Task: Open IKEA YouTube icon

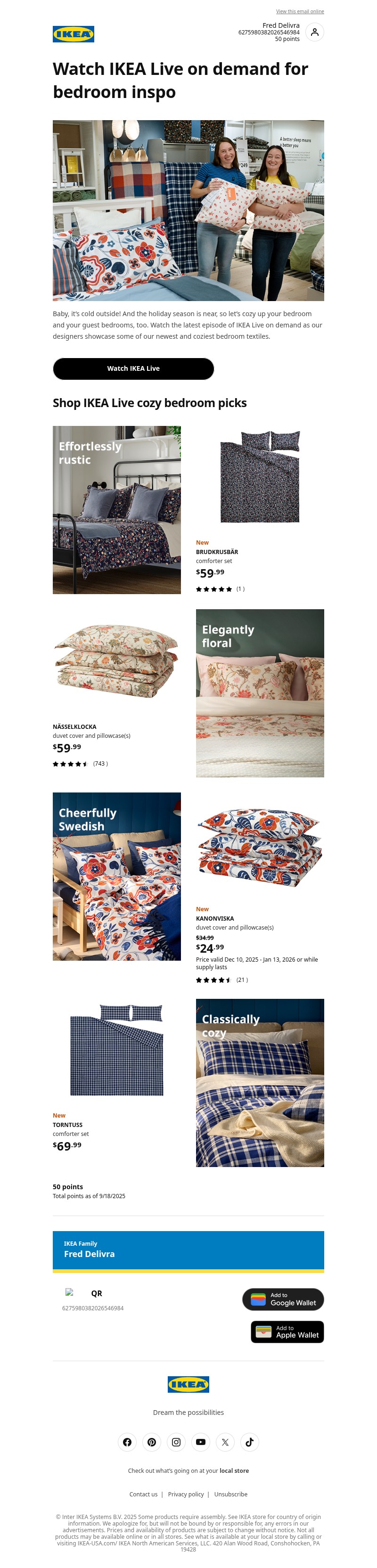Action: (200, 1442)
